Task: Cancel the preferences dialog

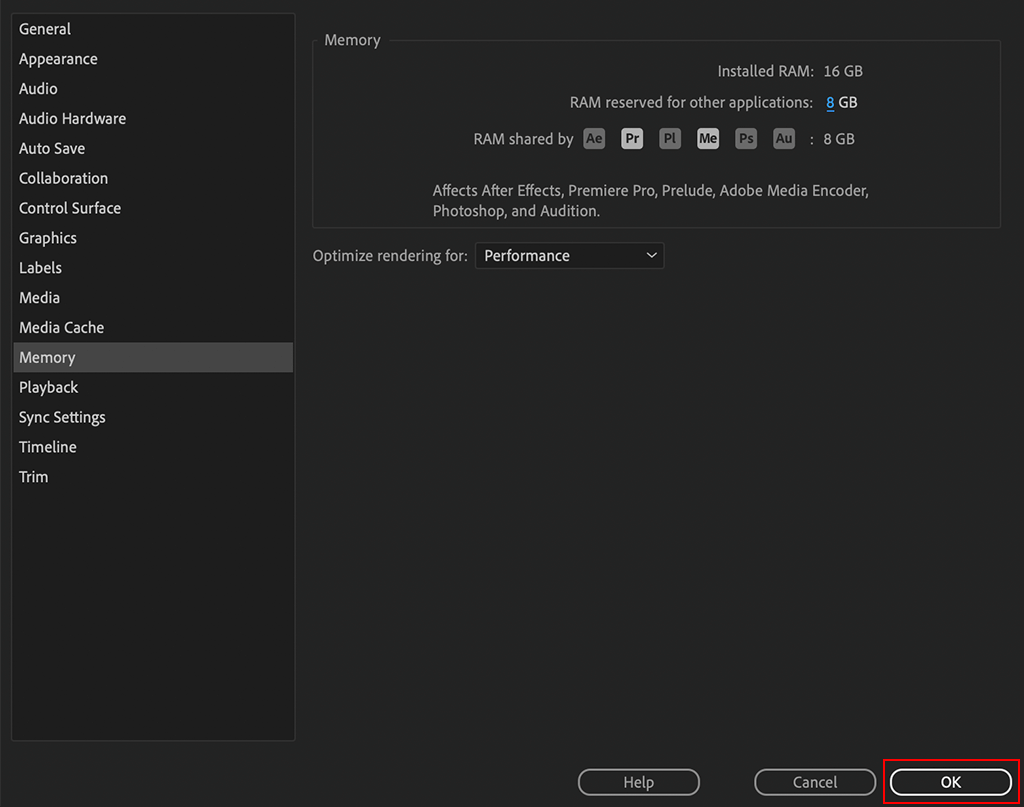Action: 814,782
